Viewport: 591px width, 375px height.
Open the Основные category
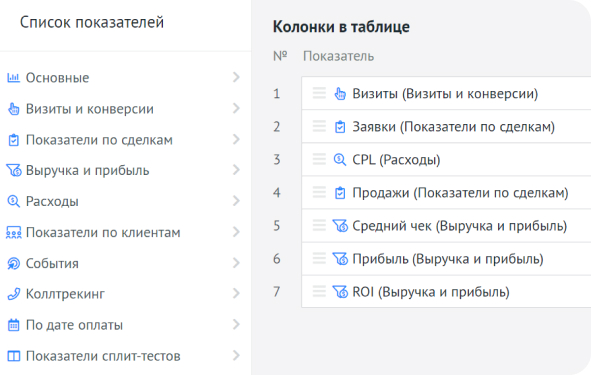click(x=57, y=78)
